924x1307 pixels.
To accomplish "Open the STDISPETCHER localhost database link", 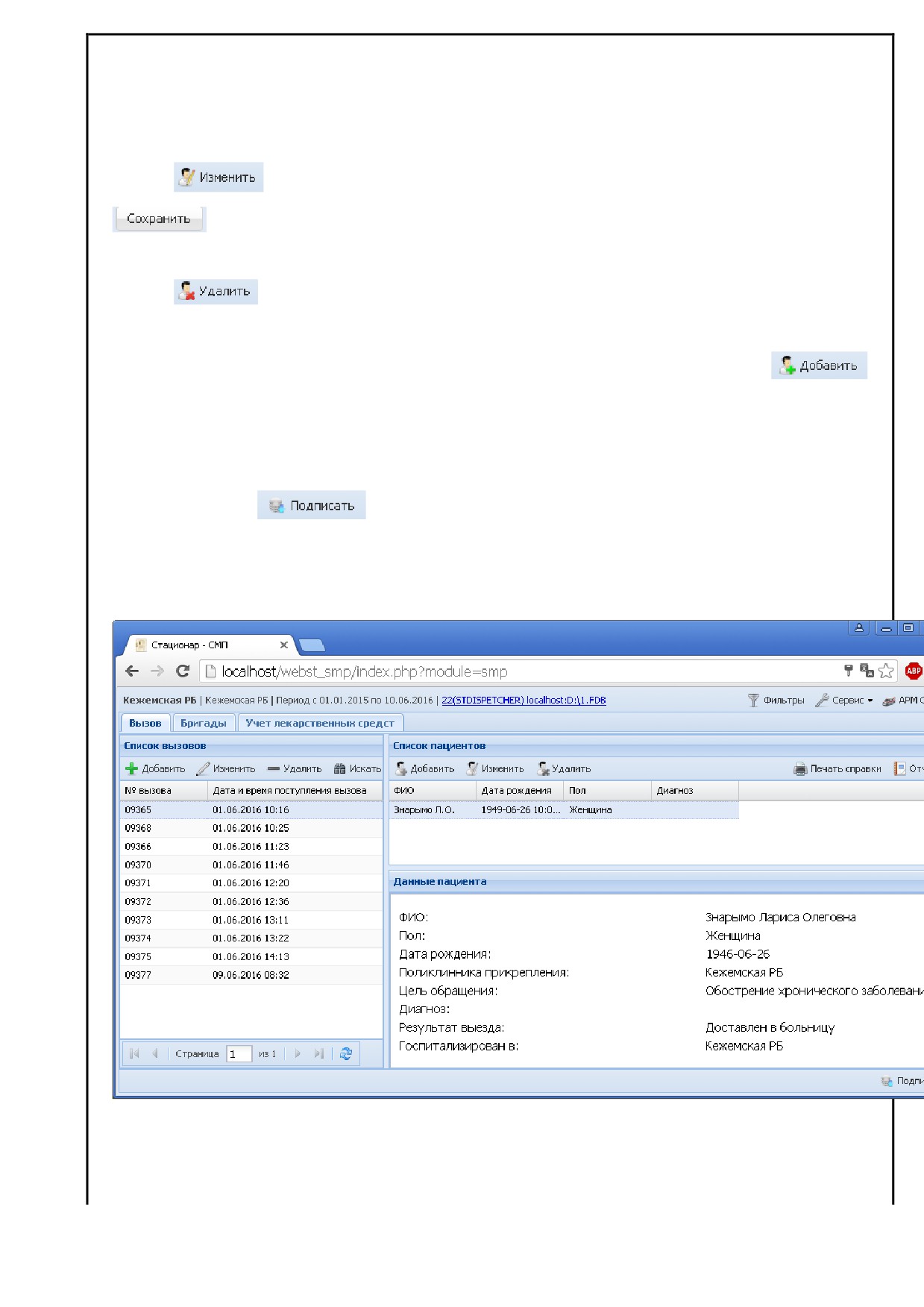I will [x=524, y=700].
